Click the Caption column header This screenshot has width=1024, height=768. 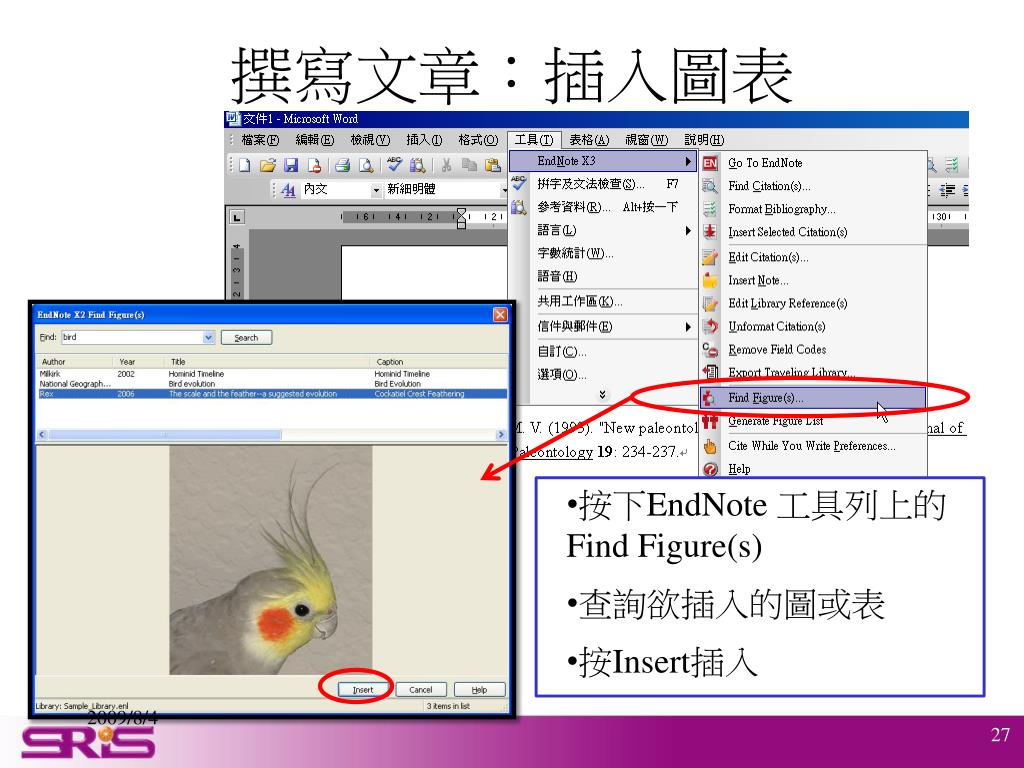click(x=438, y=362)
